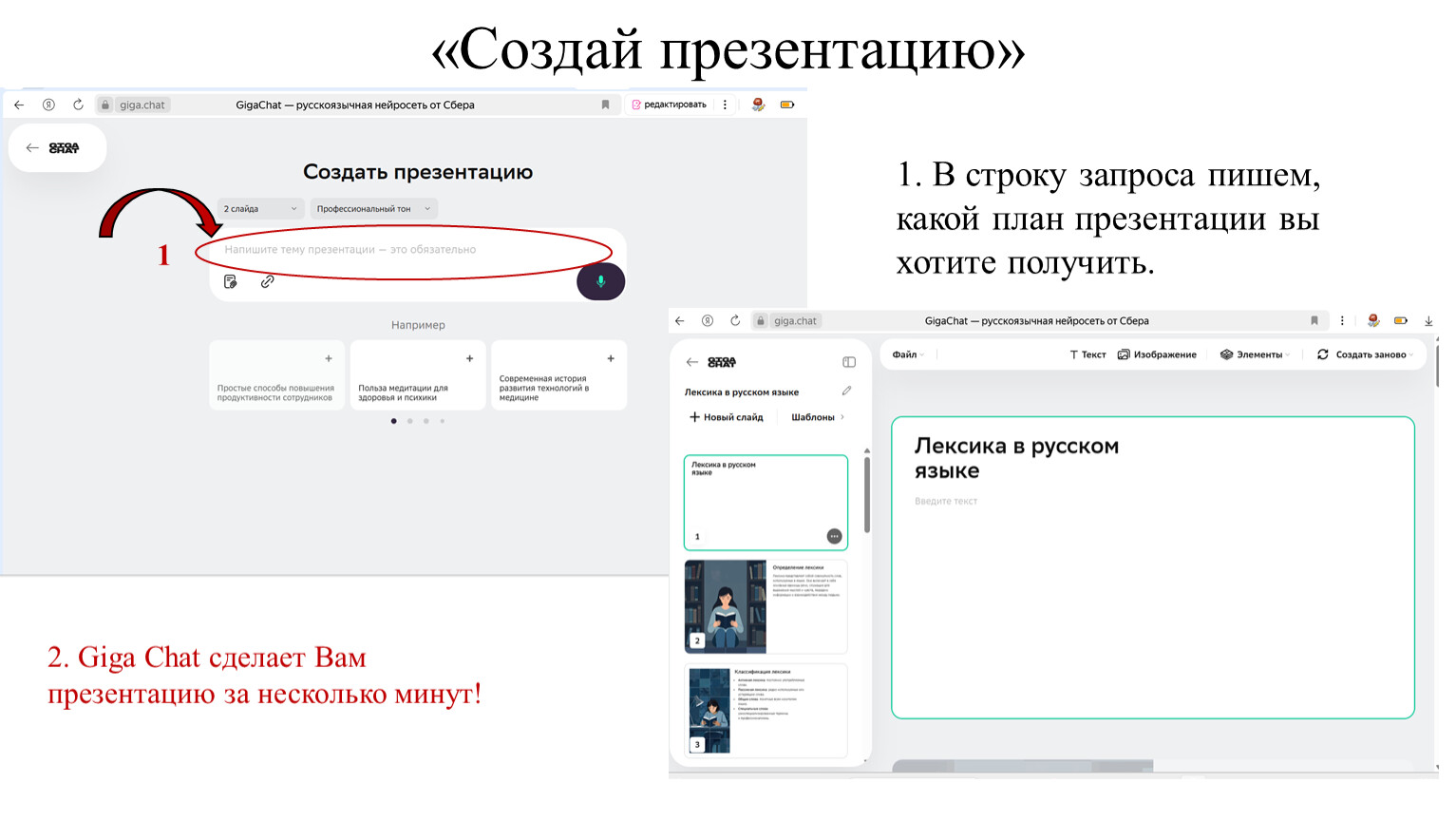Click the microphone voice input button
This screenshot has height=821, width=1456.
(x=600, y=281)
